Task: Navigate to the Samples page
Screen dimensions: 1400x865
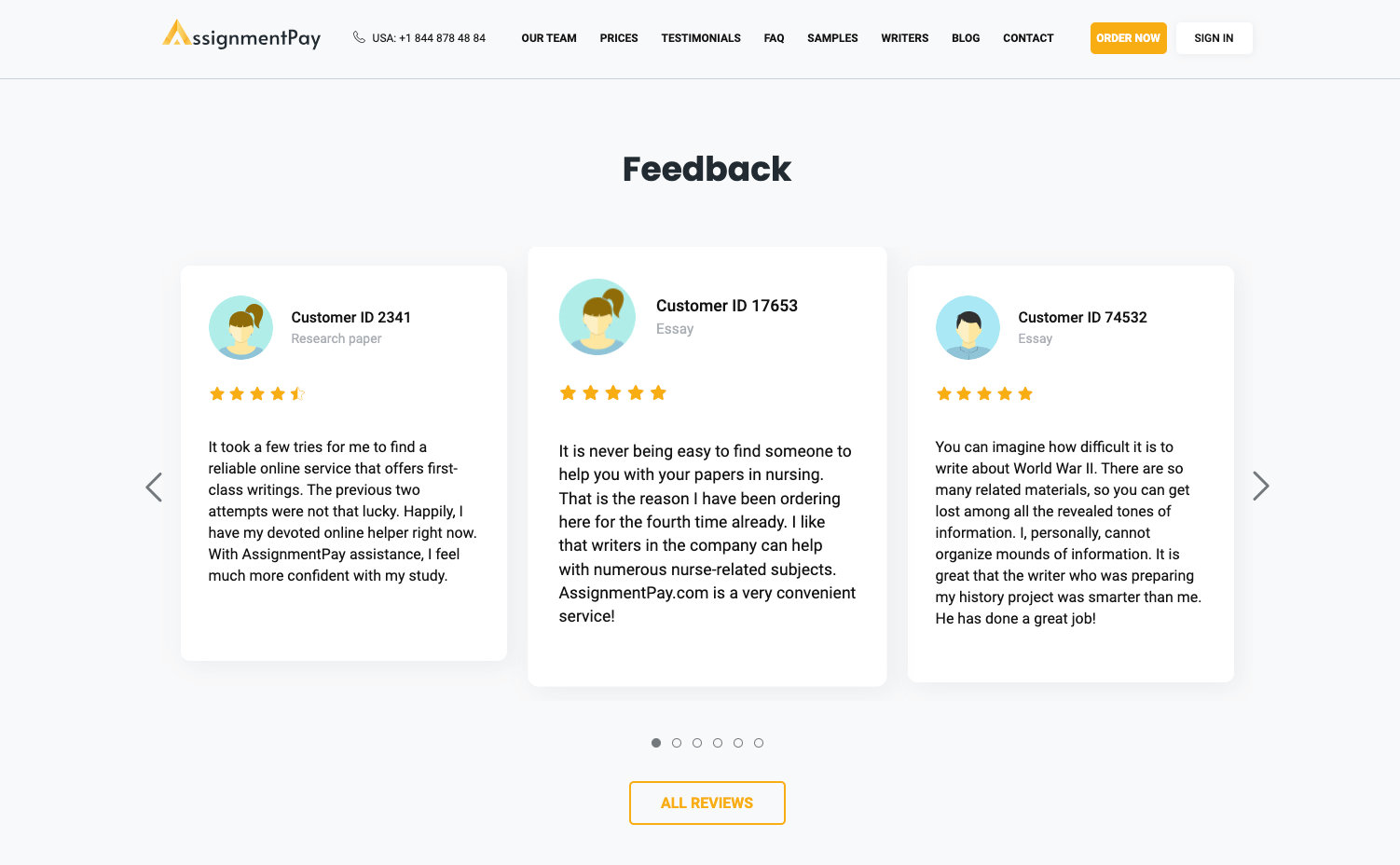Action: [832, 38]
